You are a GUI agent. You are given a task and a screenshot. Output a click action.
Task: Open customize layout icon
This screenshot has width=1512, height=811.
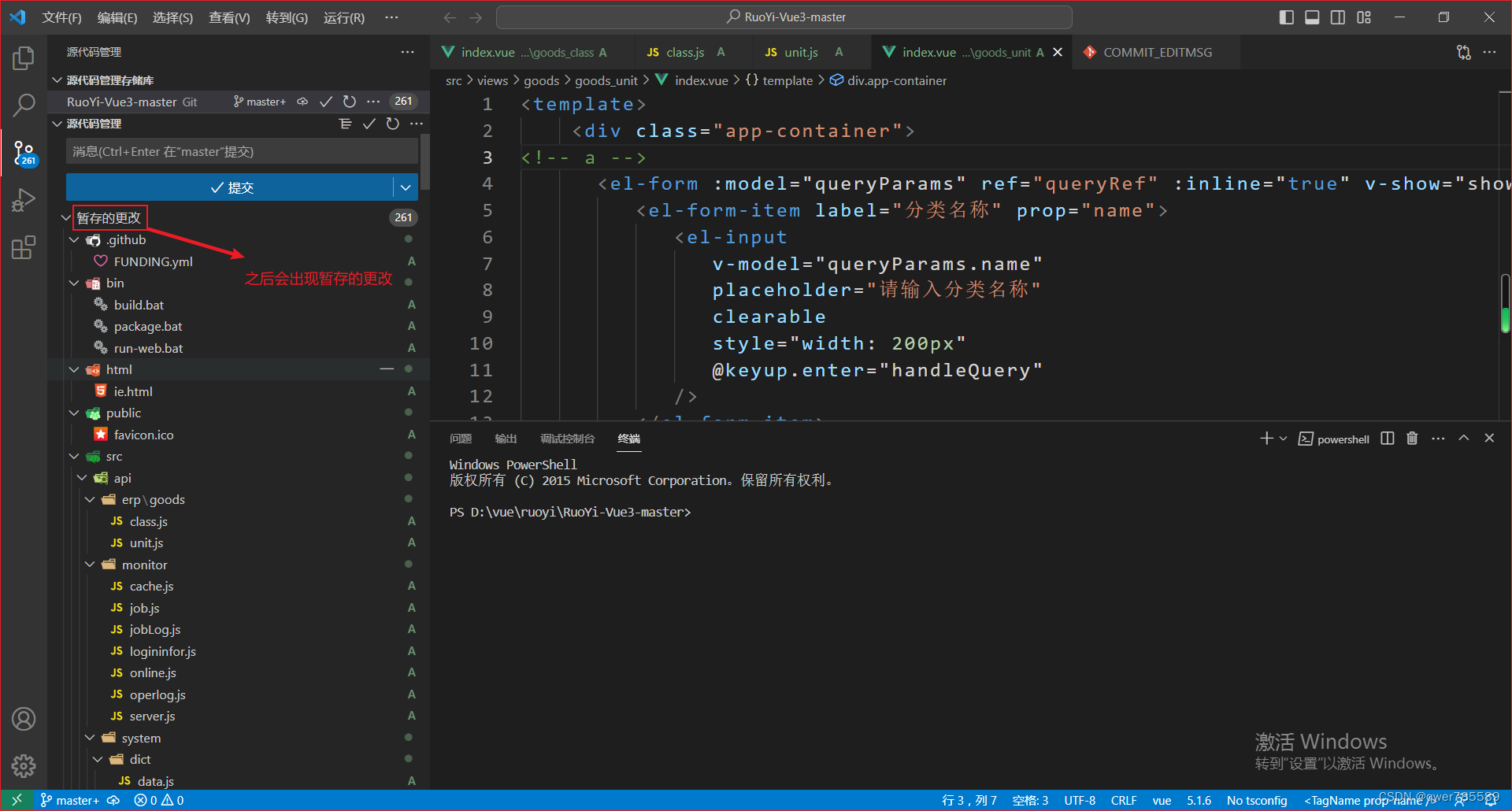point(1364,17)
